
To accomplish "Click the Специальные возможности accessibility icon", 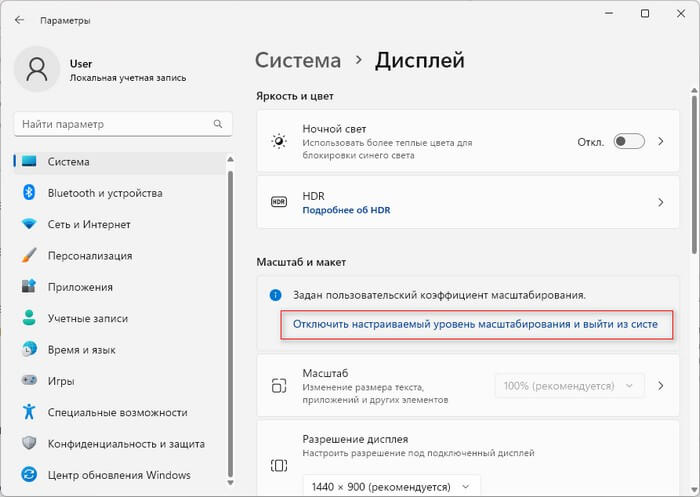I will [x=29, y=412].
